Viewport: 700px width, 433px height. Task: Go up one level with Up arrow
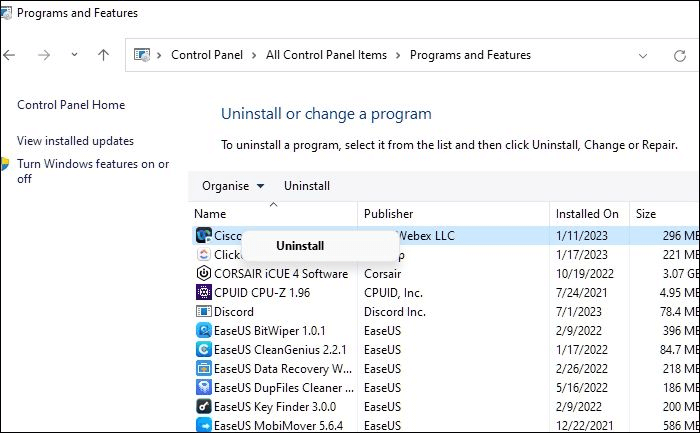click(104, 55)
